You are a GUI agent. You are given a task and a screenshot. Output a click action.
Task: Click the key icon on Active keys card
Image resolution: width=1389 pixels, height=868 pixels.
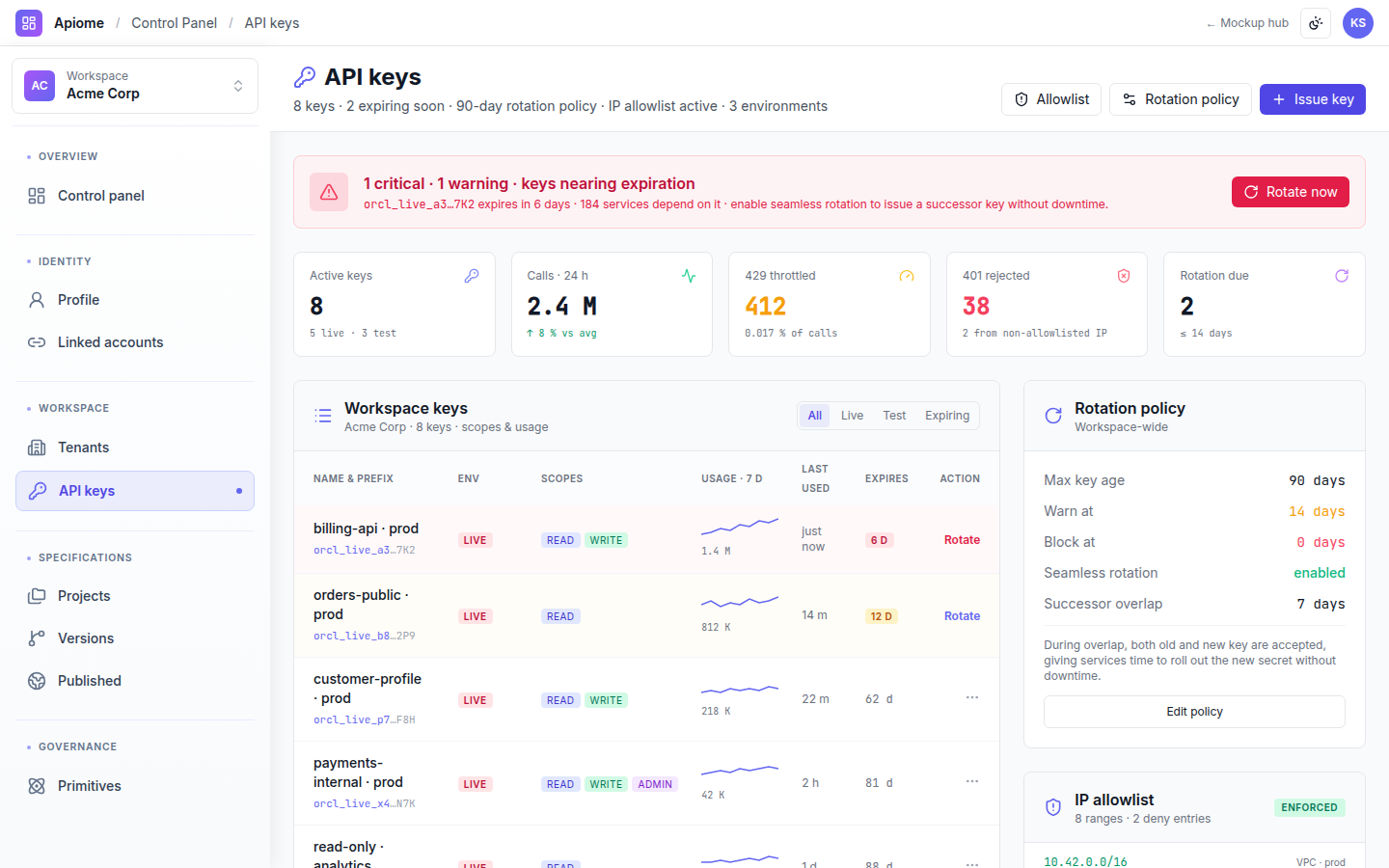[x=472, y=276]
